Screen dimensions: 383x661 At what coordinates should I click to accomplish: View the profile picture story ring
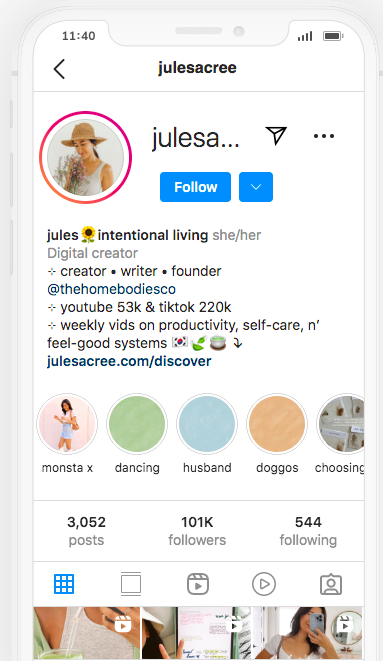pyautogui.click(x=86, y=157)
